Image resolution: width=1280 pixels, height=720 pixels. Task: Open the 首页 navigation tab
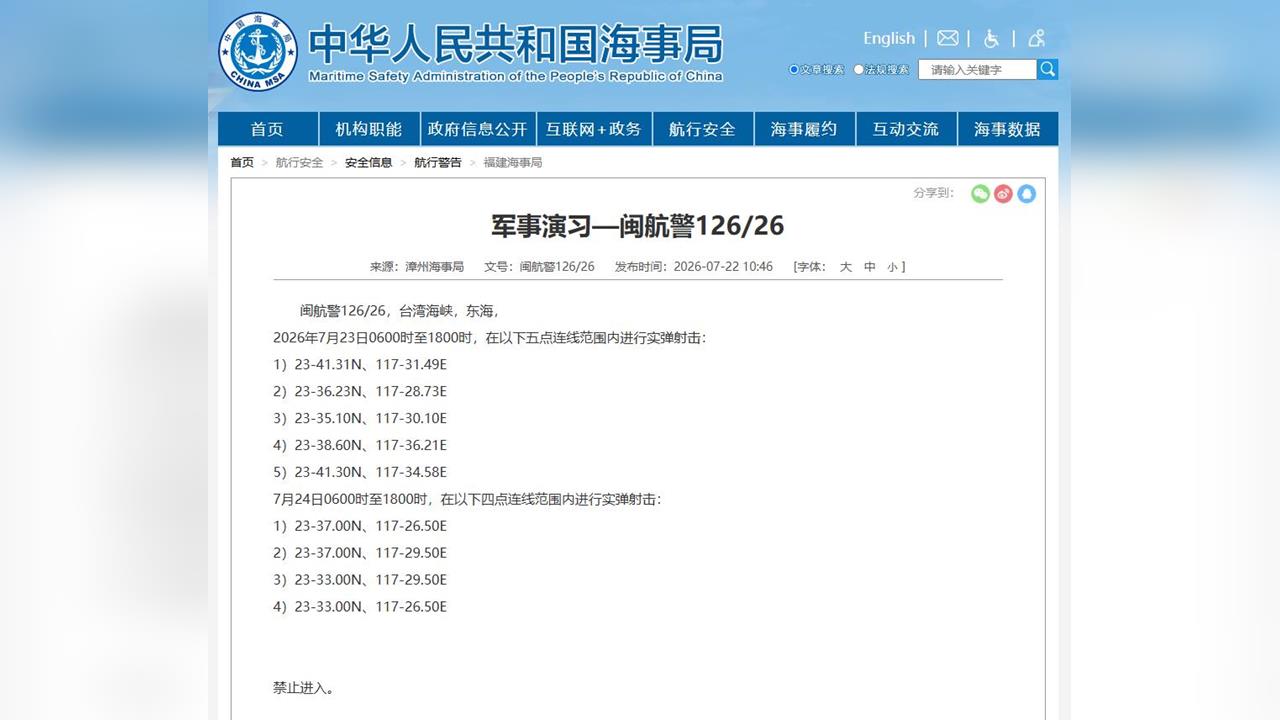[267, 129]
